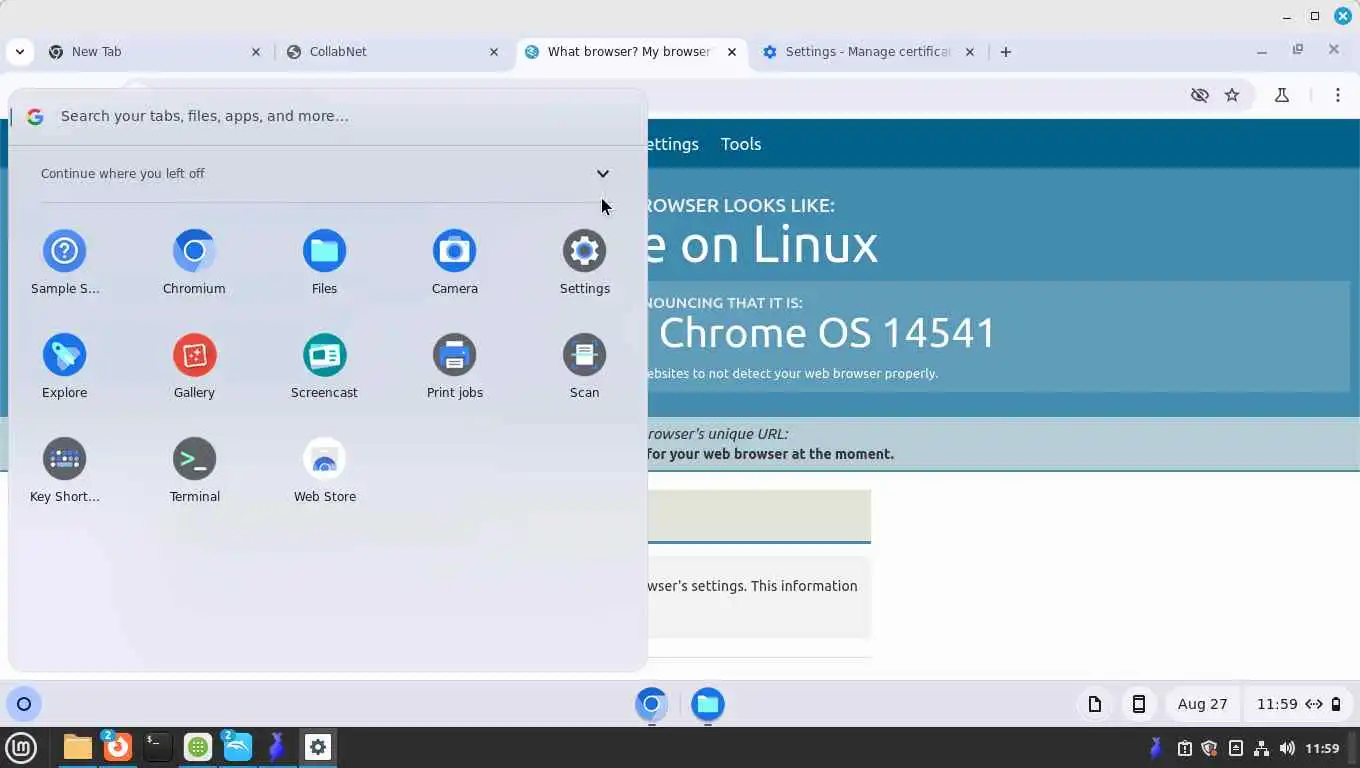
Task: Open the Aug 27 calendar date button
Action: (1203, 704)
